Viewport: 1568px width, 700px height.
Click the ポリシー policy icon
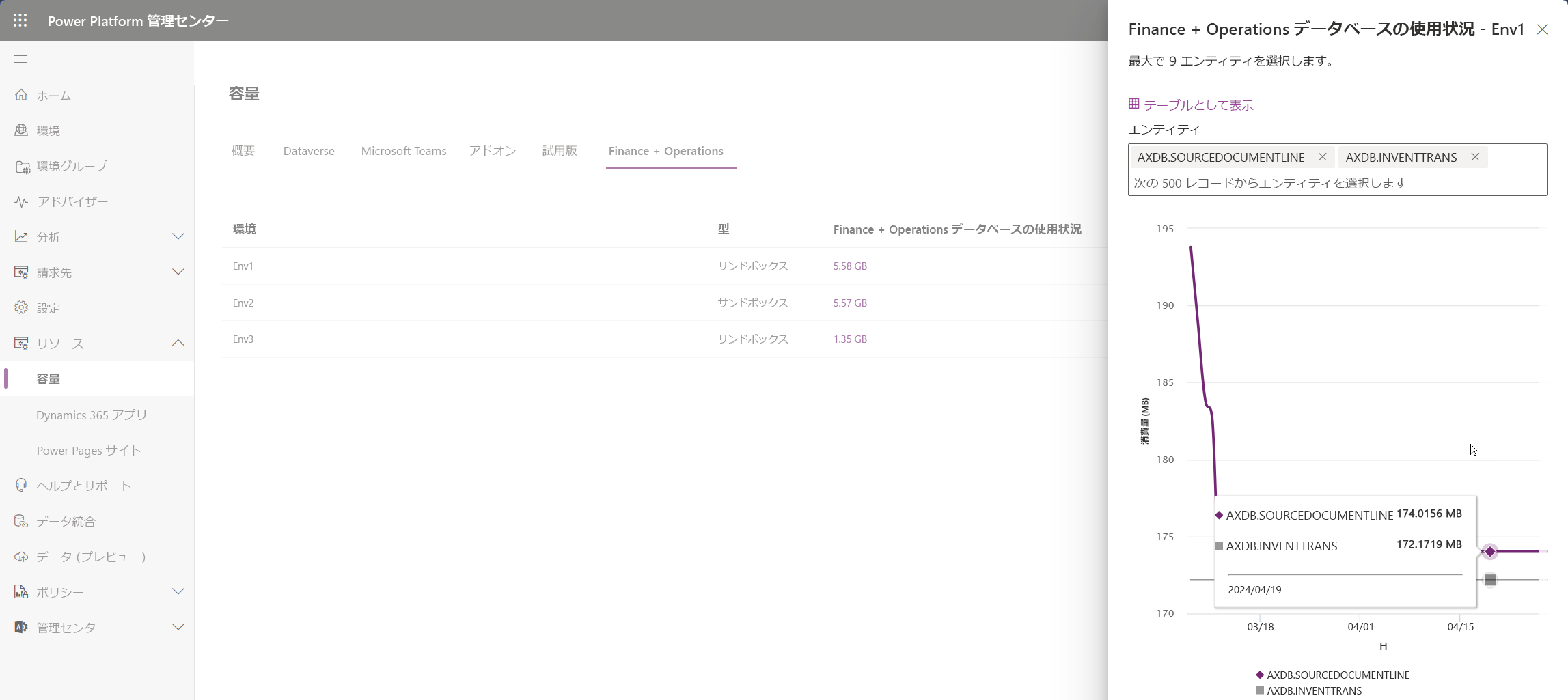pos(21,592)
